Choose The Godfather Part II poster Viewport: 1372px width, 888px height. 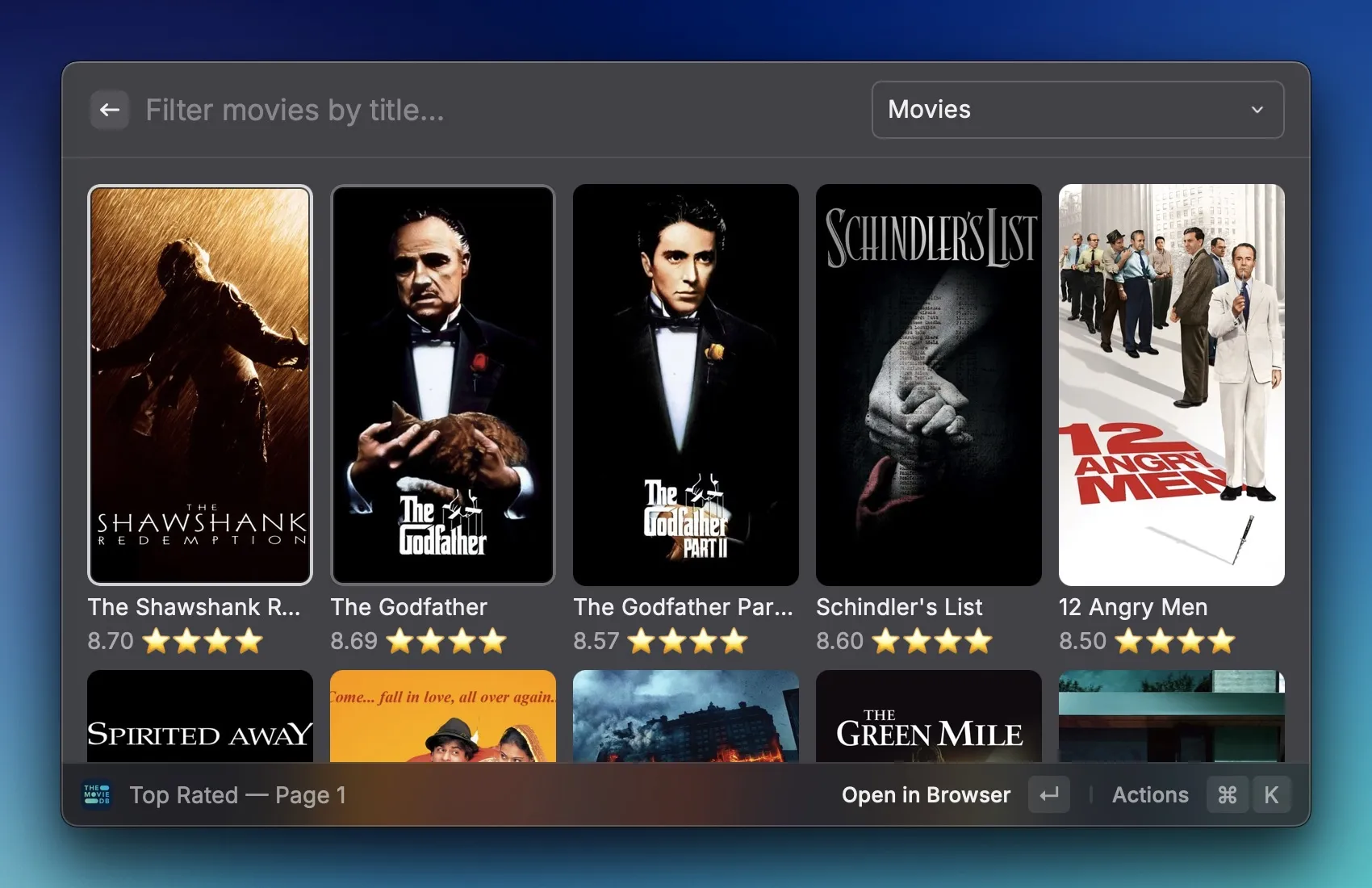click(x=686, y=385)
